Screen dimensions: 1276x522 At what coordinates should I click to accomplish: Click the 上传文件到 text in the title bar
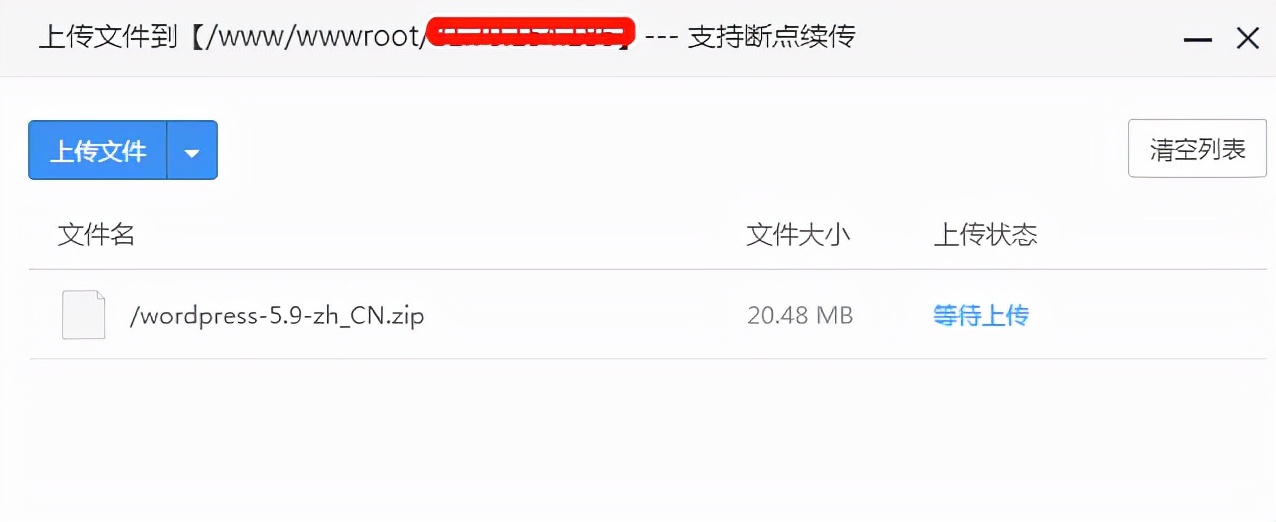point(108,38)
